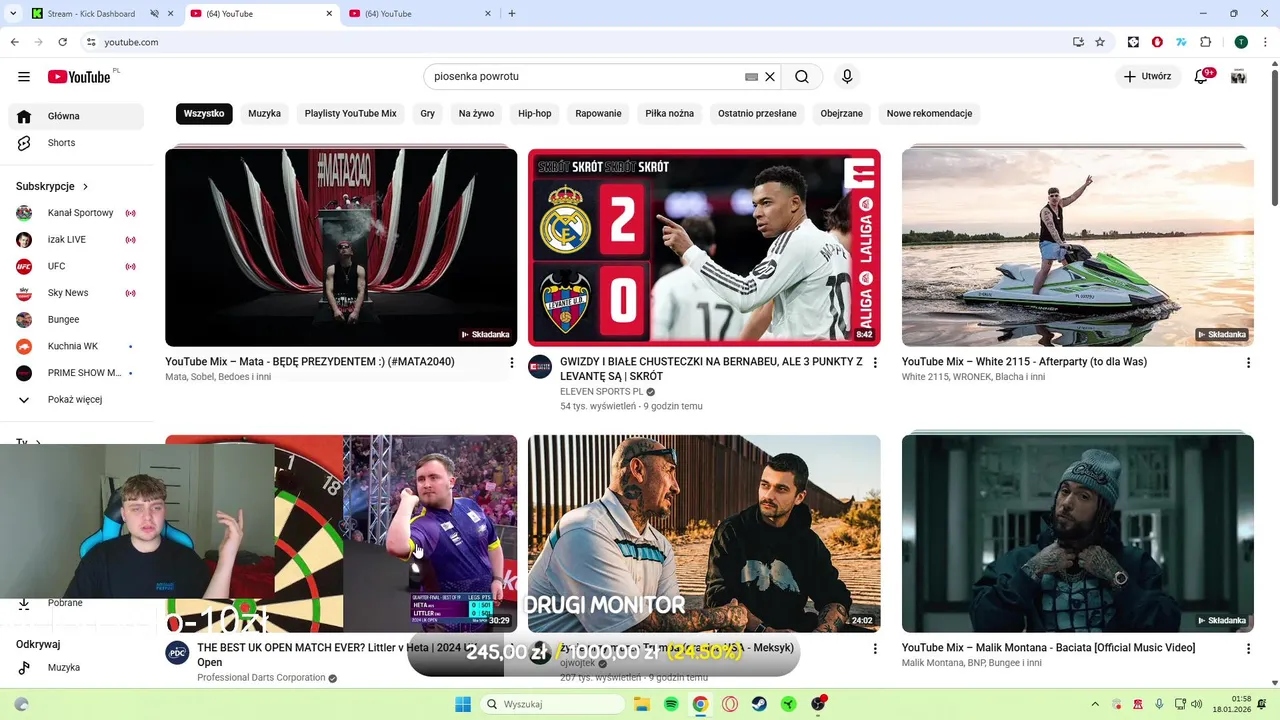This screenshot has height=720, width=1280.
Task: Open Professional Darts Corporation channel link
Action: [261, 678]
